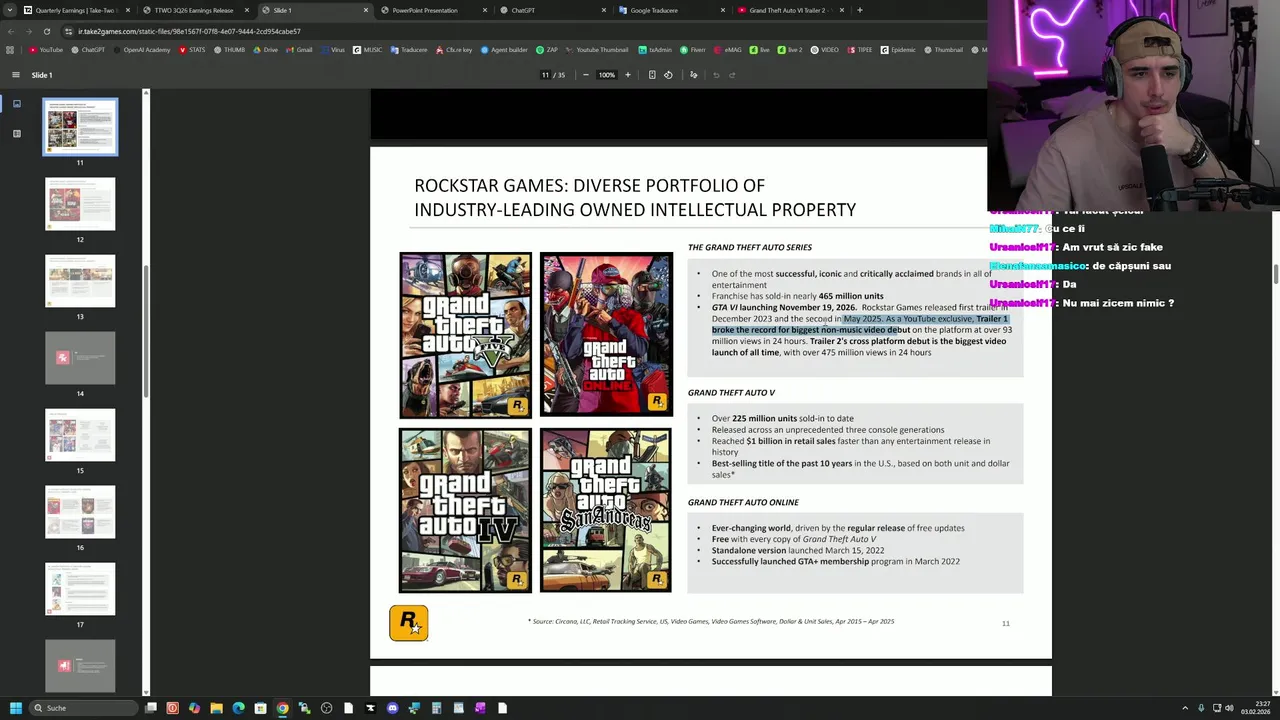
Task: Click the GRAND THEFT AUTO ONLINE heading
Action: (743, 502)
